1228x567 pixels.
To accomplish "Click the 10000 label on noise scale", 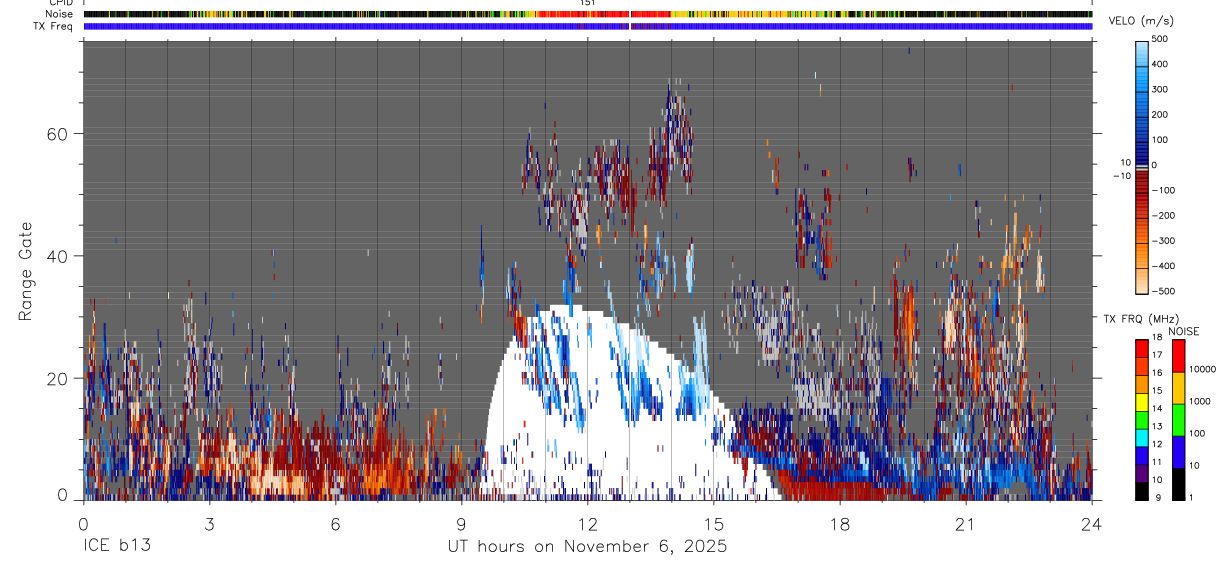I will pos(1202,369).
